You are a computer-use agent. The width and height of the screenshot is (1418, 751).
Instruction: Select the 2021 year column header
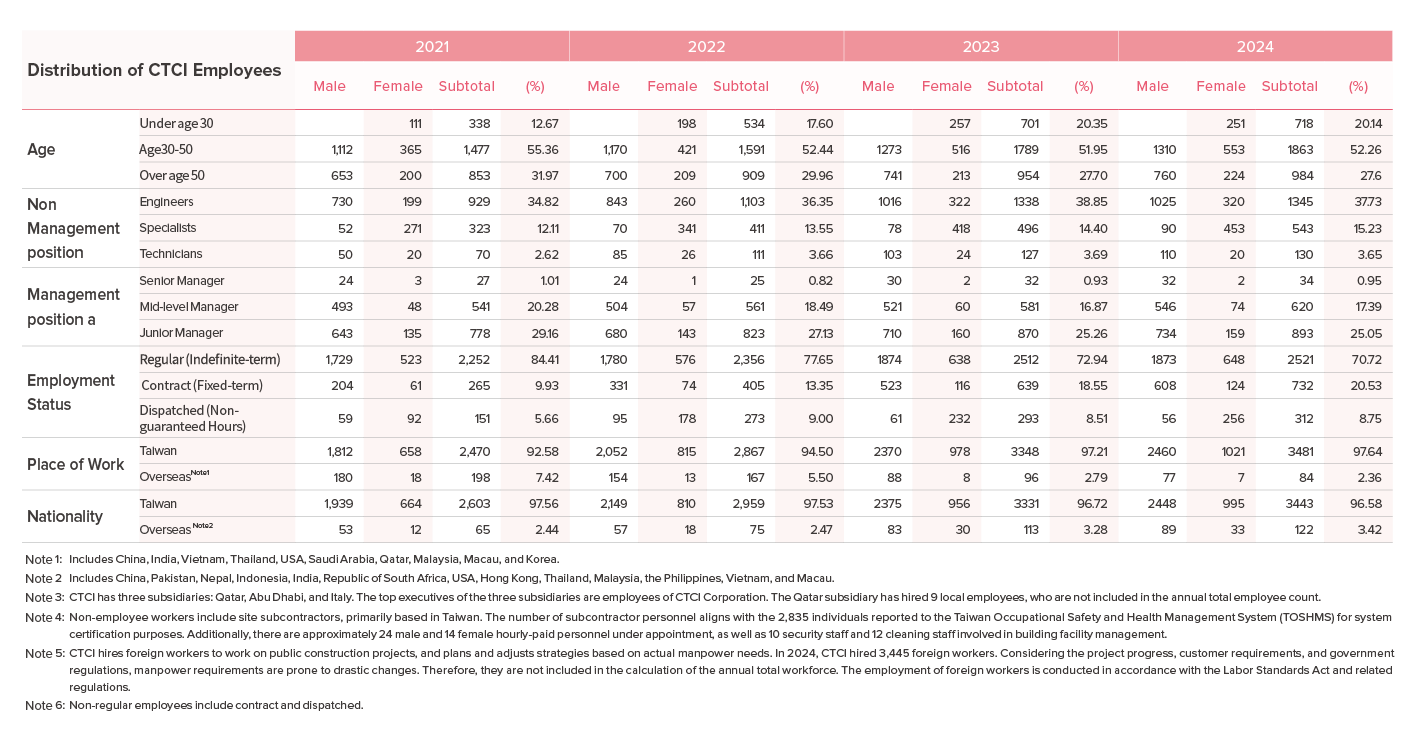tap(432, 46)
